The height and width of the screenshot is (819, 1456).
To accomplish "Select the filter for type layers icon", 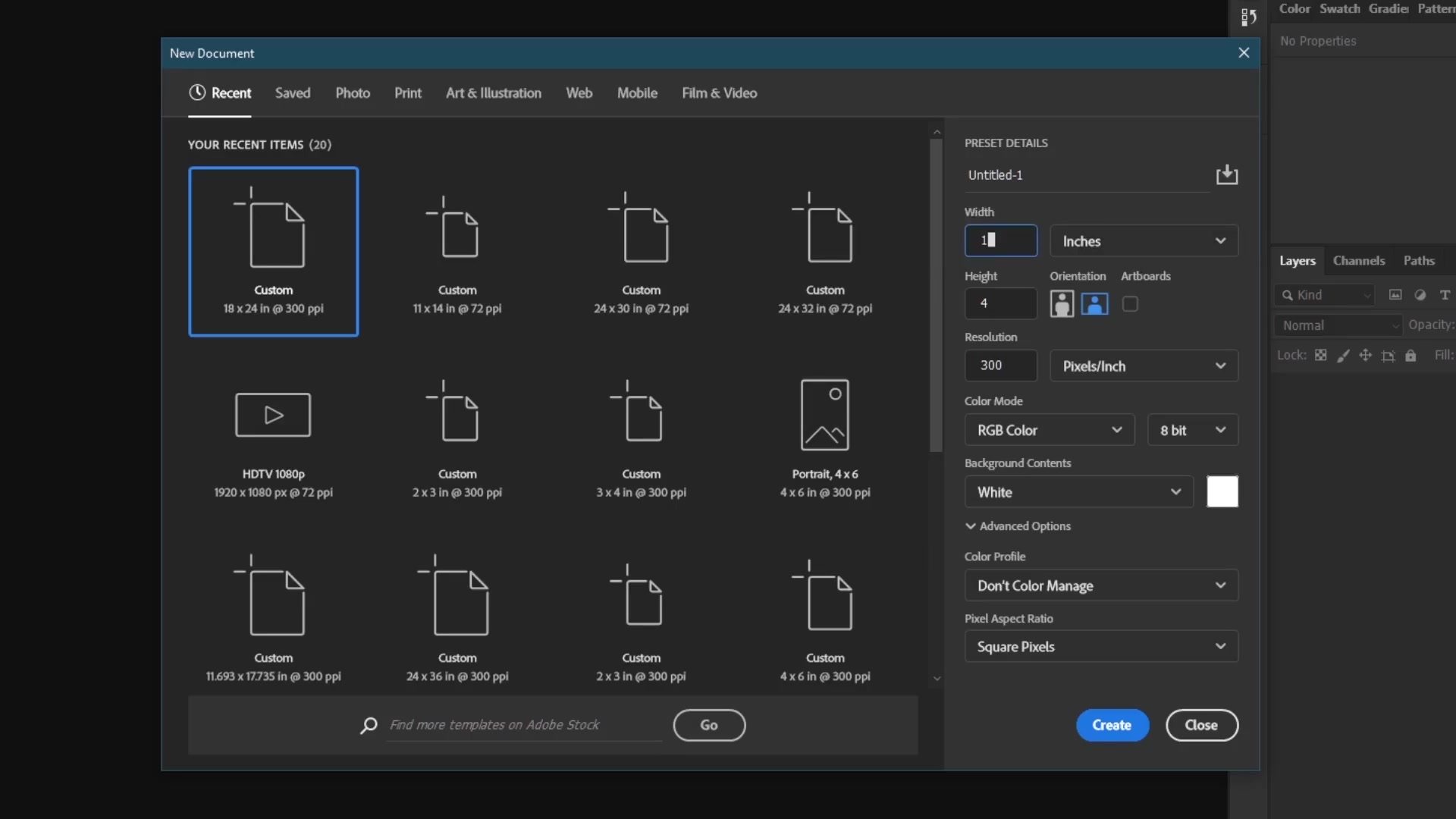I will pos(1445,295).
